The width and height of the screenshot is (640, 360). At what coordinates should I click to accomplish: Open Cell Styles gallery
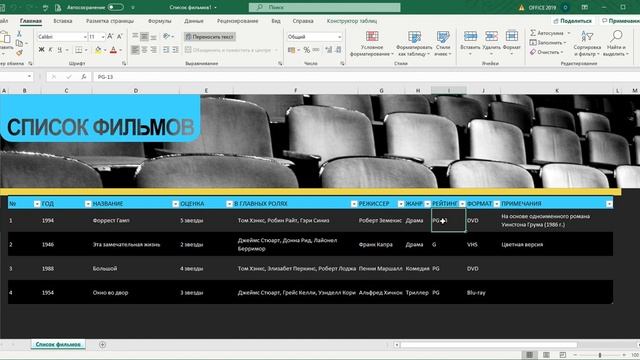tap(443, 43)
